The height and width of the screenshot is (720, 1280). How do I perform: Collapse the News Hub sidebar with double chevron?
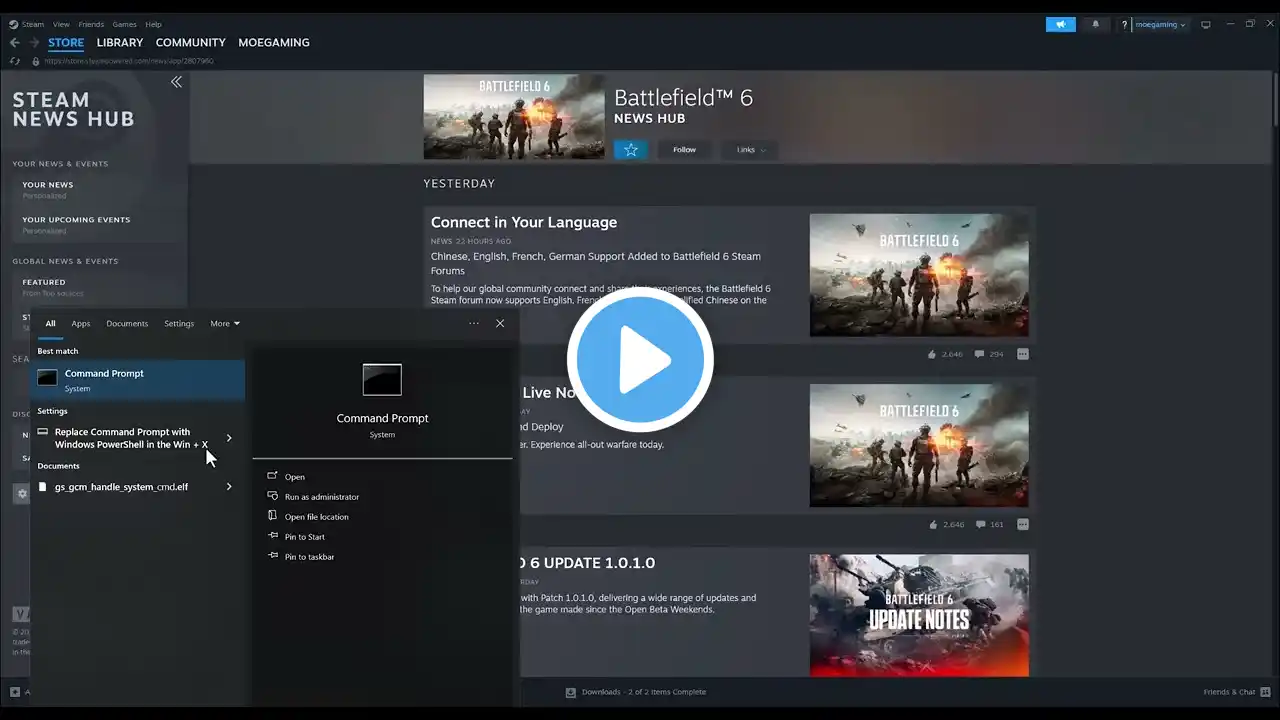click(176, 82)
